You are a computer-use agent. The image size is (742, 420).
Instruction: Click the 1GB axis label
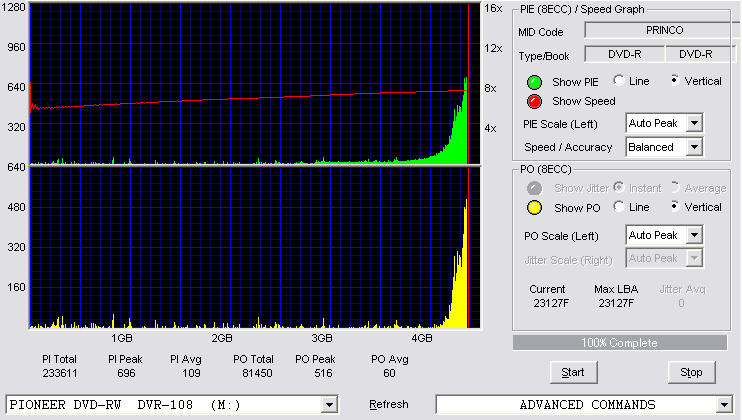pos(122,338)
